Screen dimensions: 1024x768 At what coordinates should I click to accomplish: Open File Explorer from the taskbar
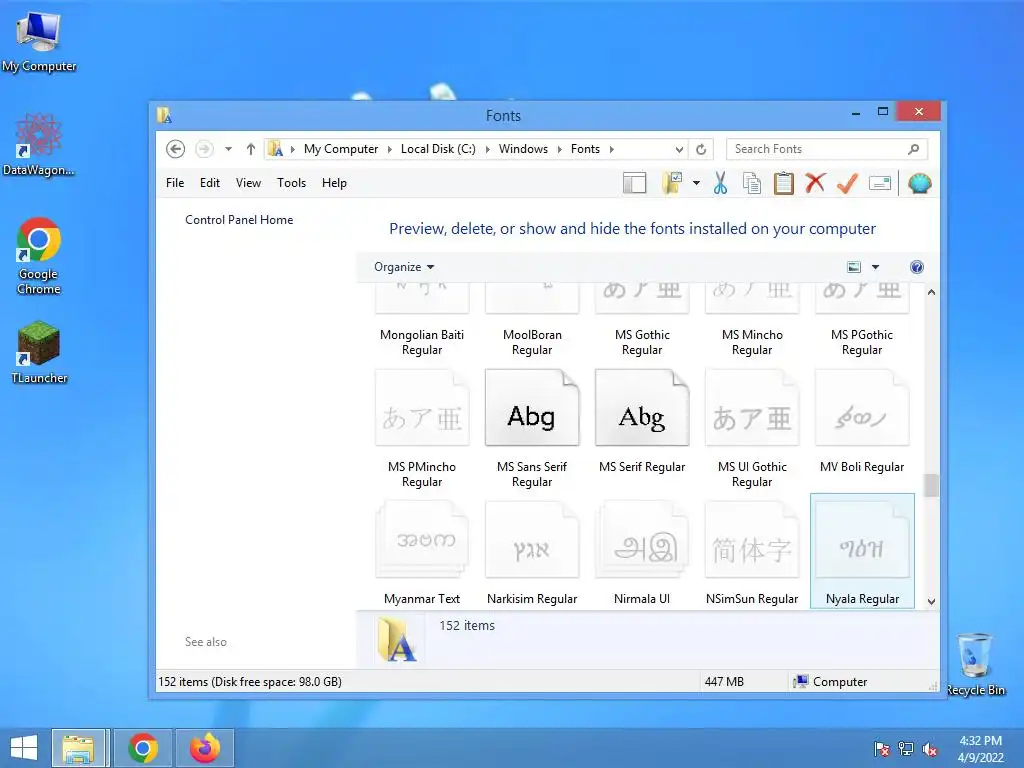click(x=78, y=748)
